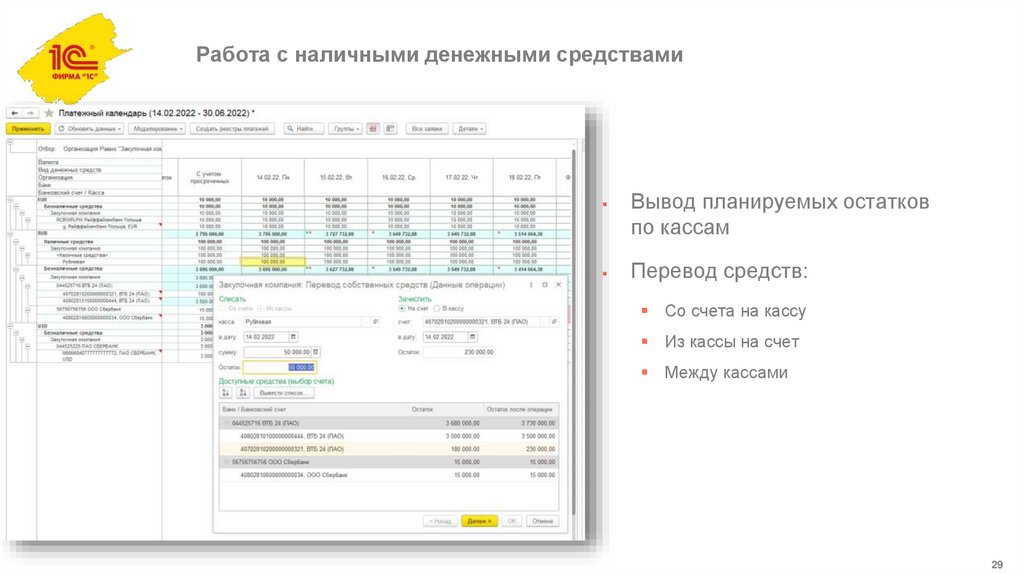Screen dimensions: 1024x574
Task: Click the Отмена button
Action: 543,521
